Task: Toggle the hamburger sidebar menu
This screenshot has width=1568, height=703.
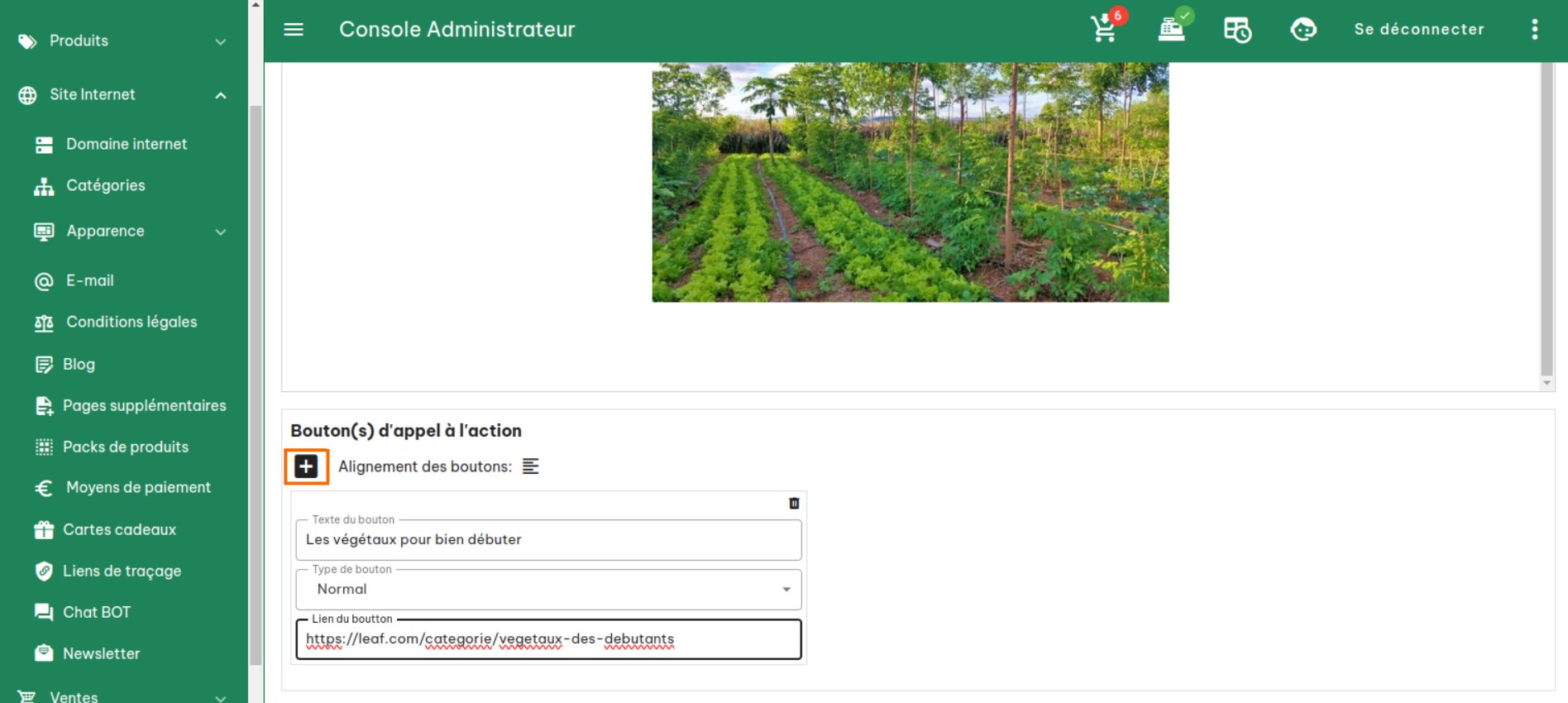Action: click(x=294, y=30)
